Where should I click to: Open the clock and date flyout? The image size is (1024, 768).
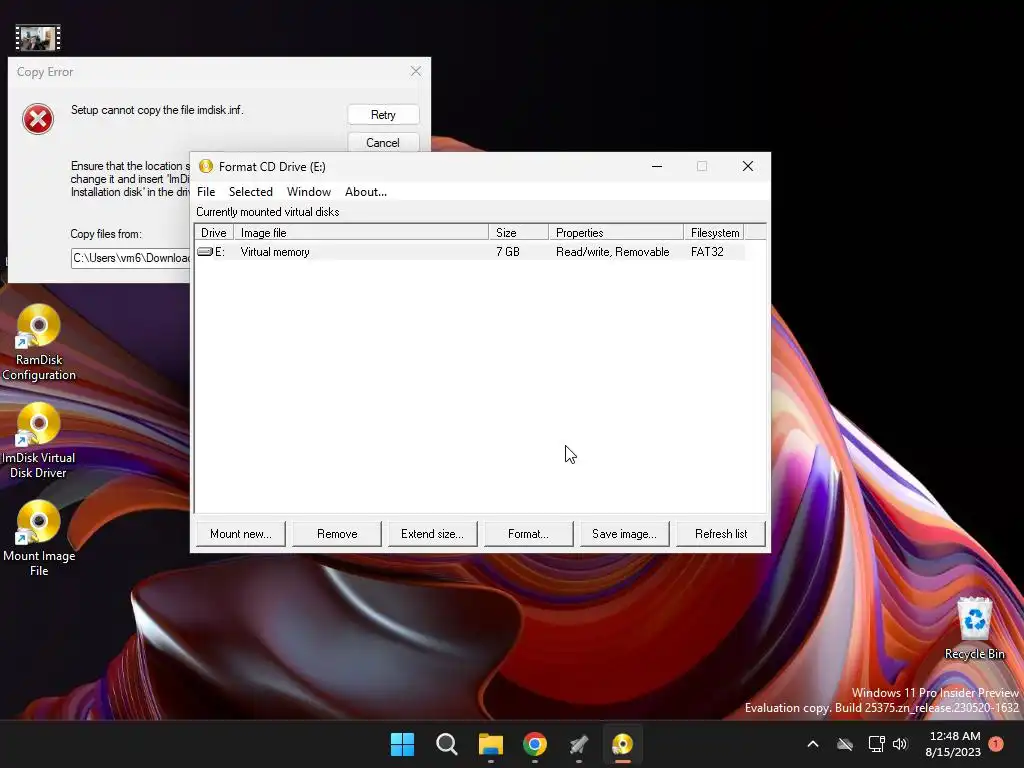(953, 744)
